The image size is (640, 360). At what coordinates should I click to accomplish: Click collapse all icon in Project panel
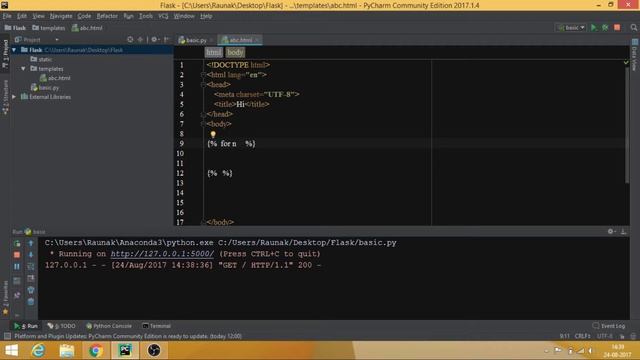(140, 40)
